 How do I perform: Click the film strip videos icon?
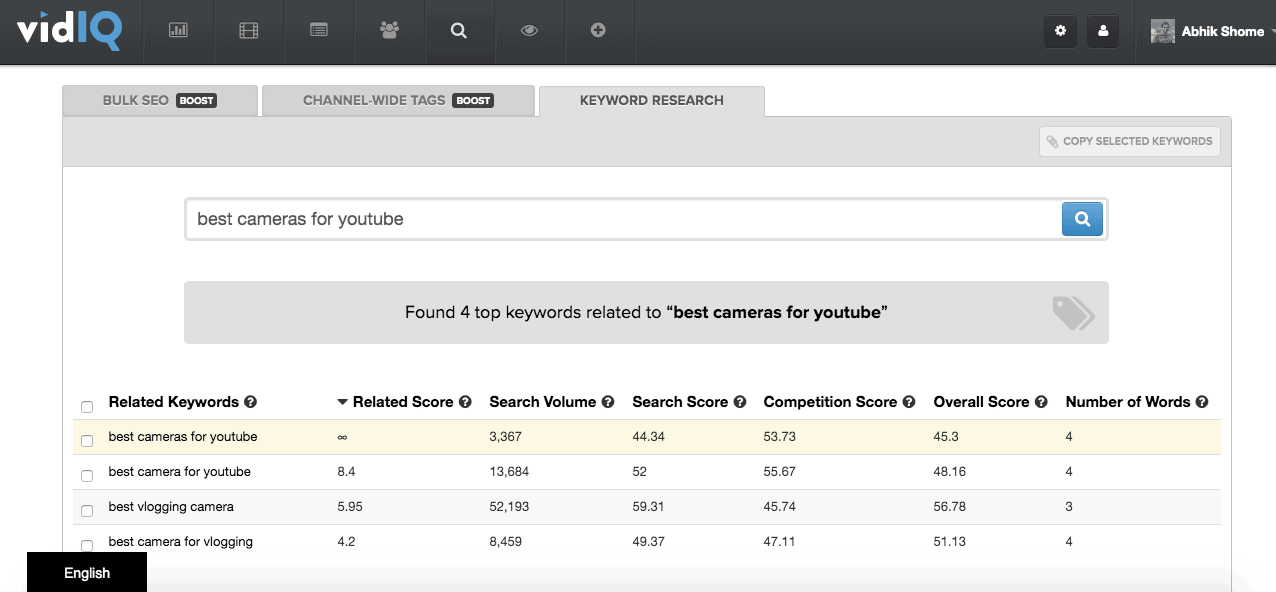[248, 31]
